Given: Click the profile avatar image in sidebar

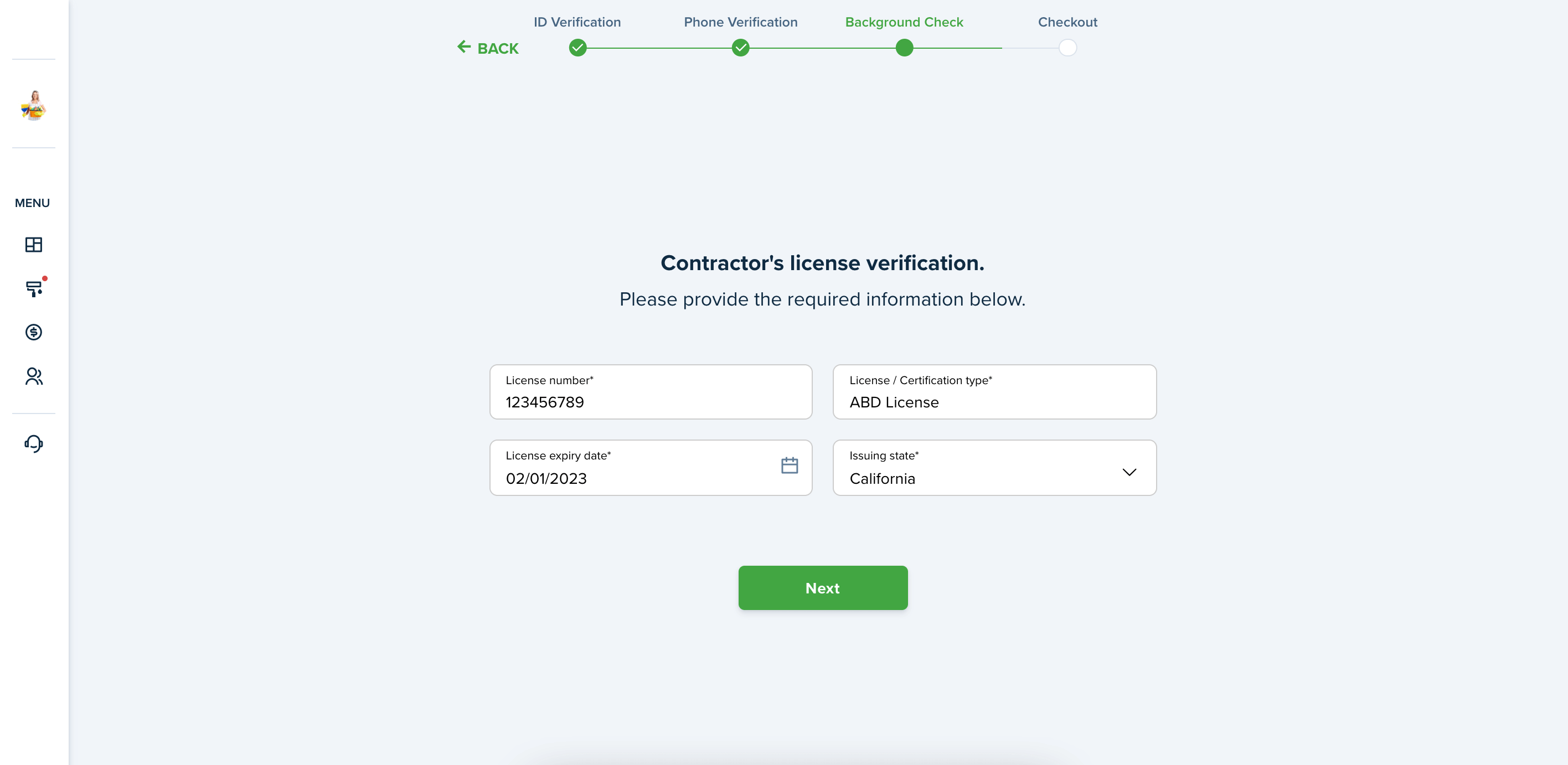Looking at the screenshot, I should pyautogui.click(x=33, y=105).
